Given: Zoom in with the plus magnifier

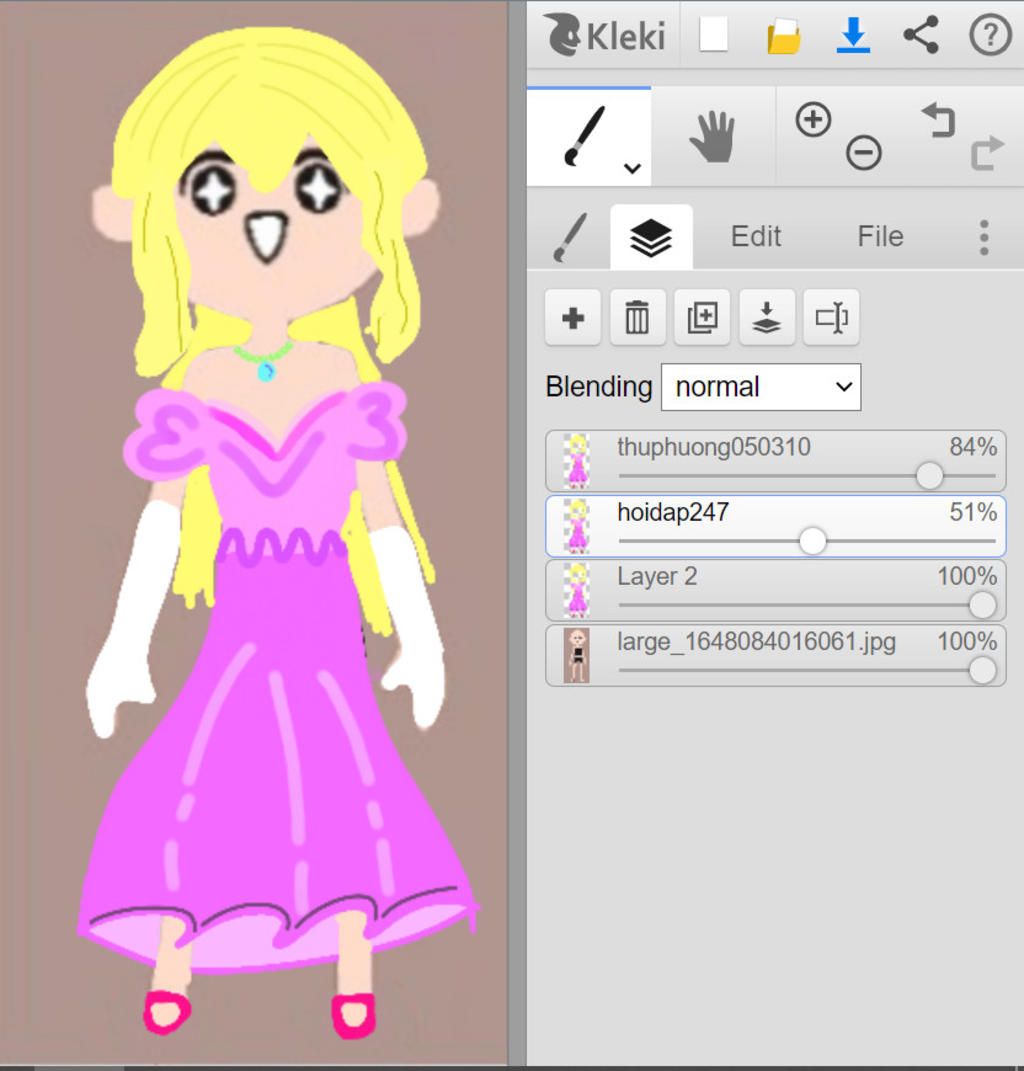Looking at the screenshot, I should (x=813, y=120).
